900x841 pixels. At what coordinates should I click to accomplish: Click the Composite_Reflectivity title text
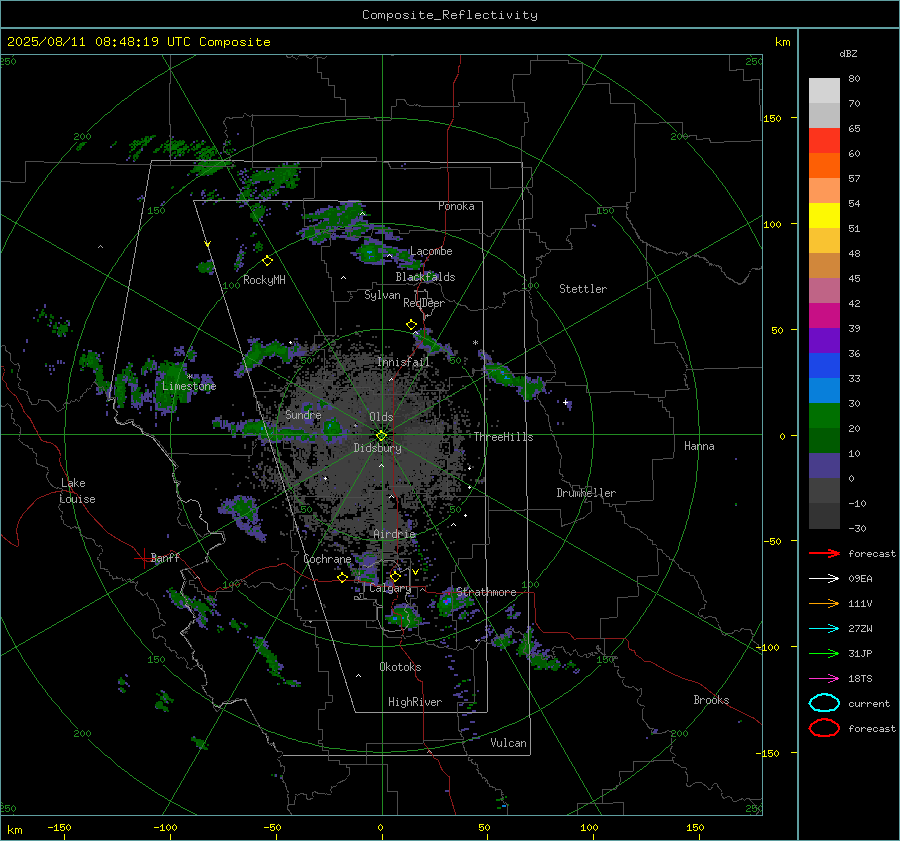pos(449,15)
